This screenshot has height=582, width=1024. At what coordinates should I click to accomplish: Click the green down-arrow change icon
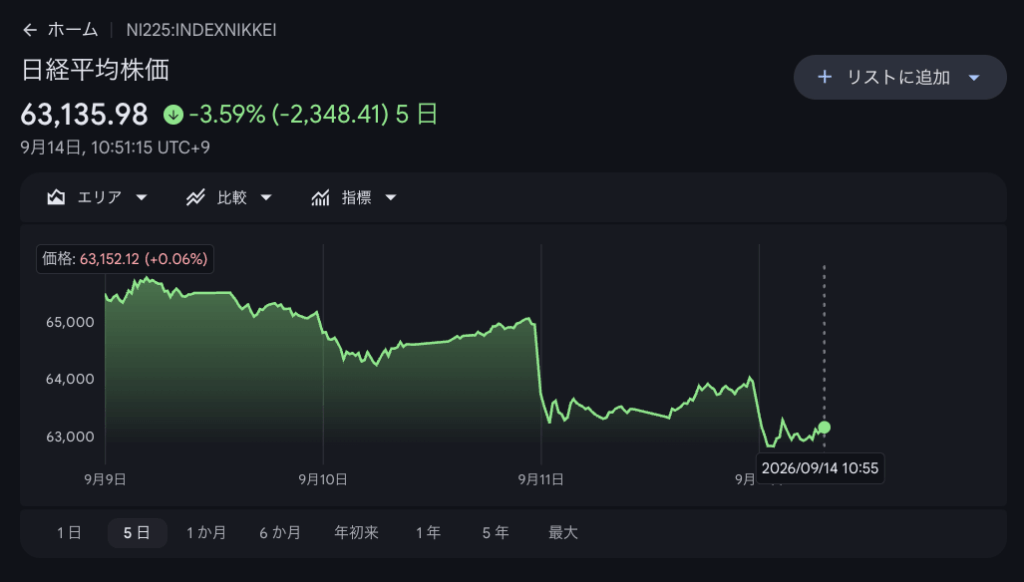click(x=173, y=115)
